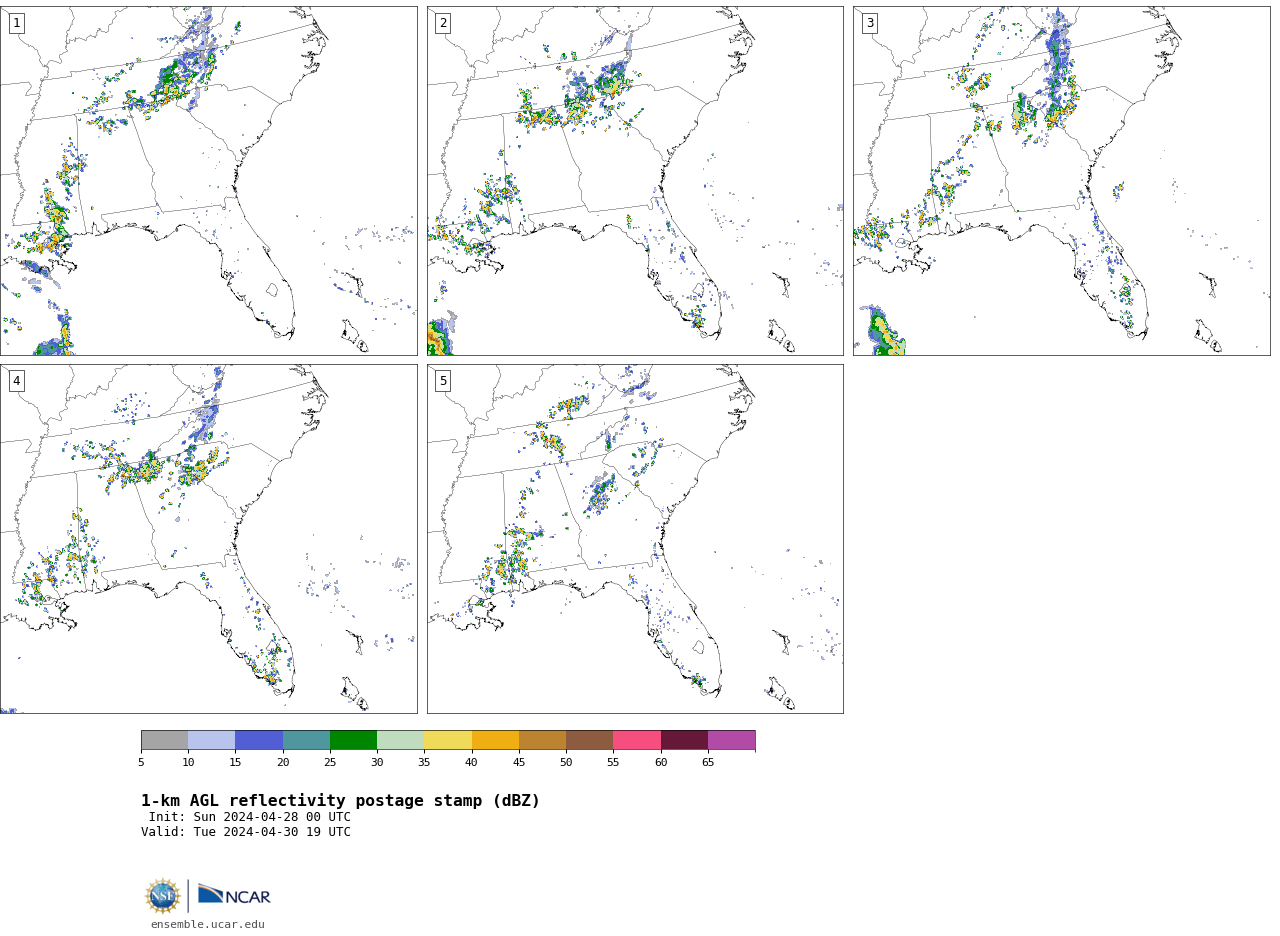Click the panel number 5 label box
This screenshot has height=936, width=1280.
[x=443, y=381]
